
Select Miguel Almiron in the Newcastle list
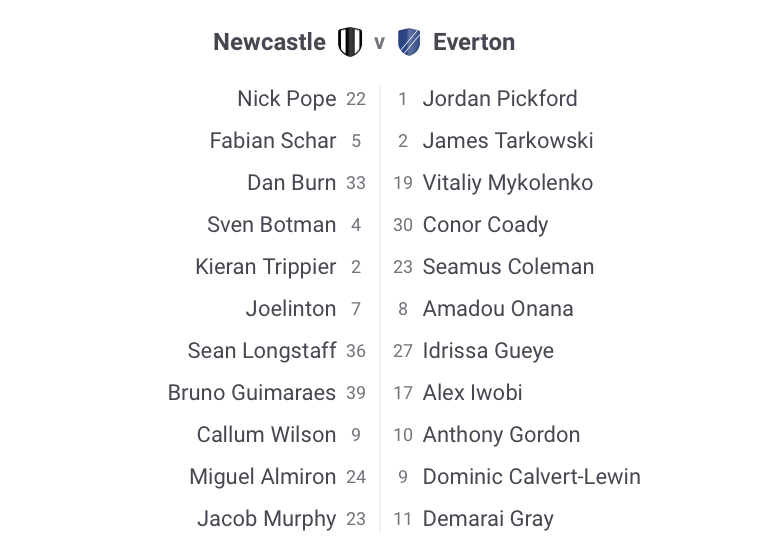(x=262, y=477)
